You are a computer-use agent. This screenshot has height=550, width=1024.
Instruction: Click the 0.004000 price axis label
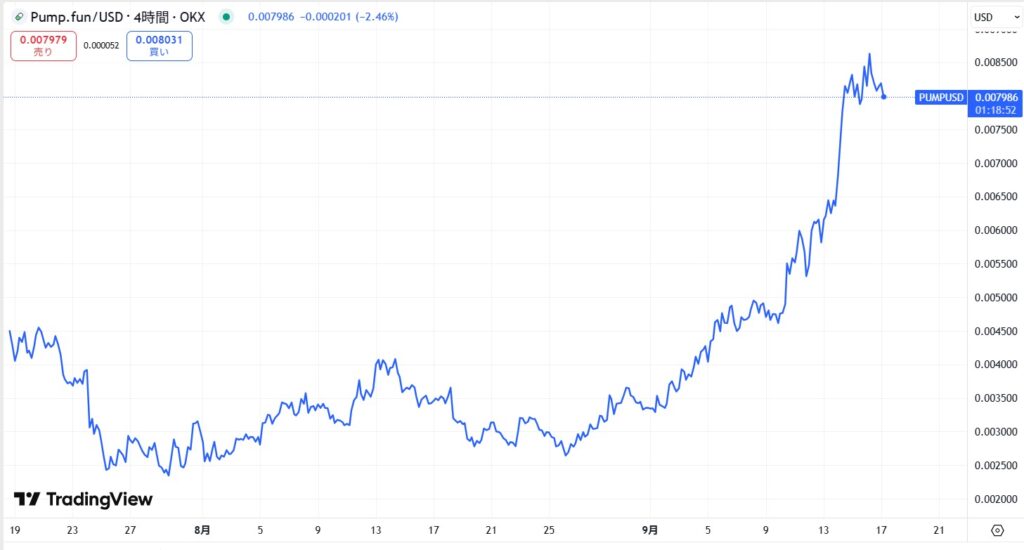pos(996,364)
